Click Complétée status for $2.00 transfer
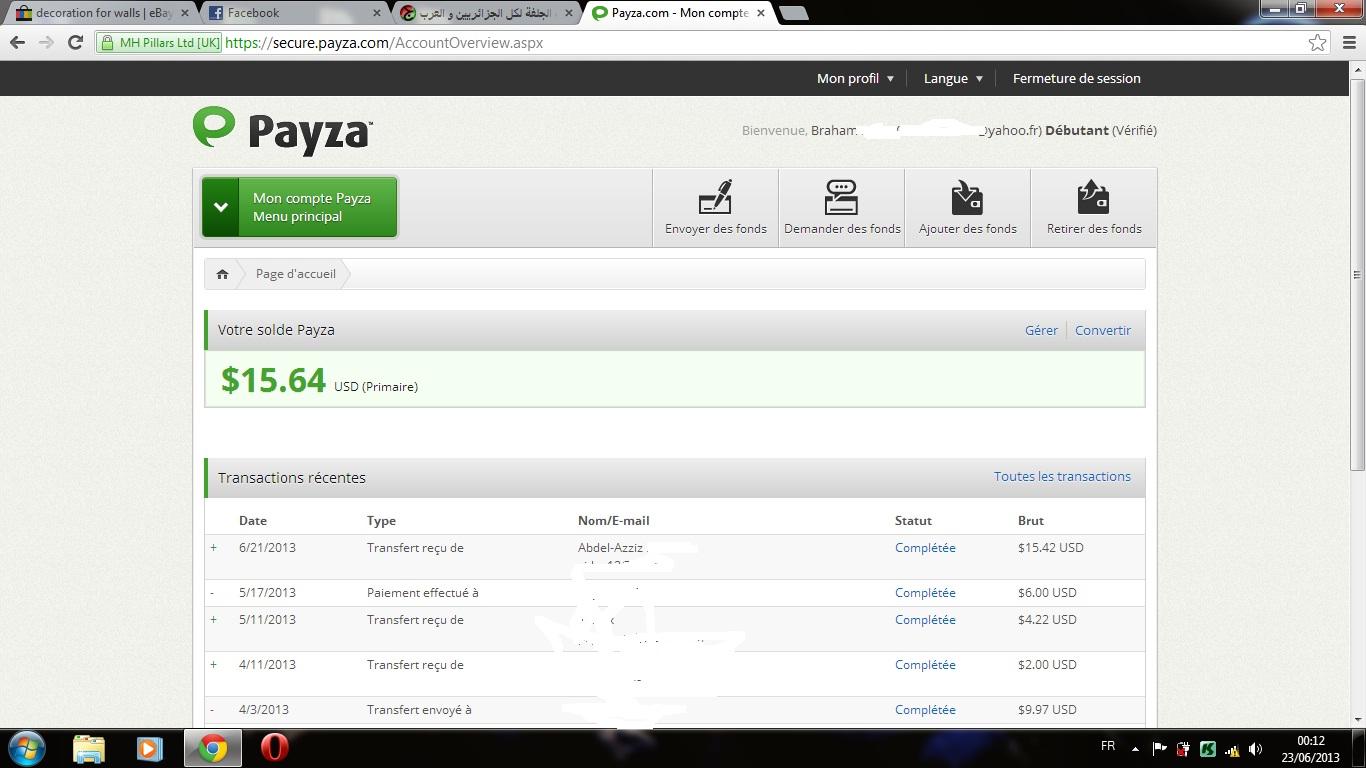The width and height of the screenshot is (1366, 768). click(925, 665)
